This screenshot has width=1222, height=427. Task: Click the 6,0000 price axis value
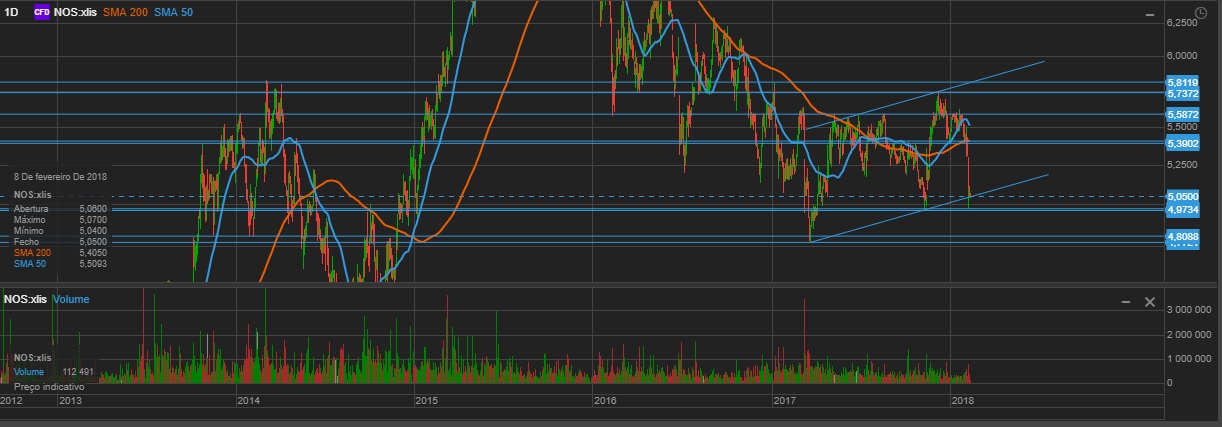tap(1183, 56)
